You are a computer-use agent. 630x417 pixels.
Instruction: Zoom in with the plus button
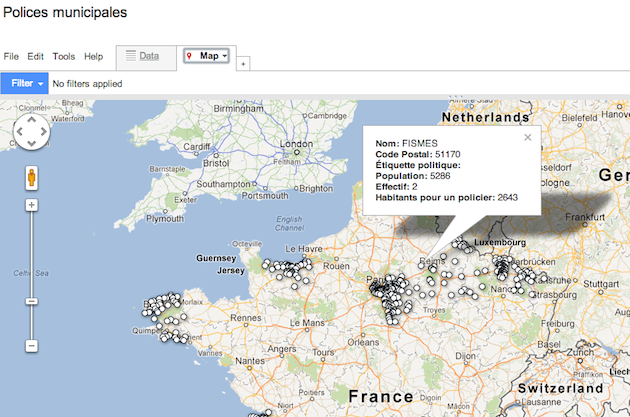[31, 205]
